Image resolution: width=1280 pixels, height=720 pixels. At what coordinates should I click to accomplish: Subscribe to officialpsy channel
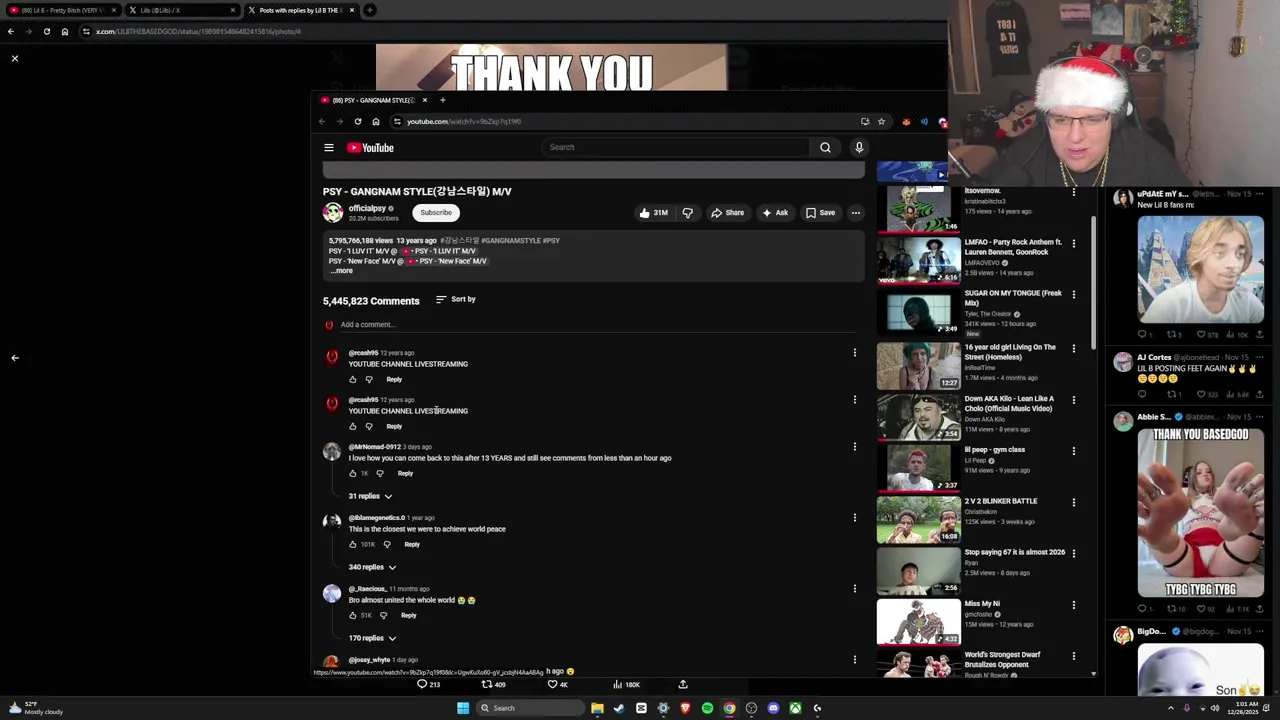click(x=436, y=212)
